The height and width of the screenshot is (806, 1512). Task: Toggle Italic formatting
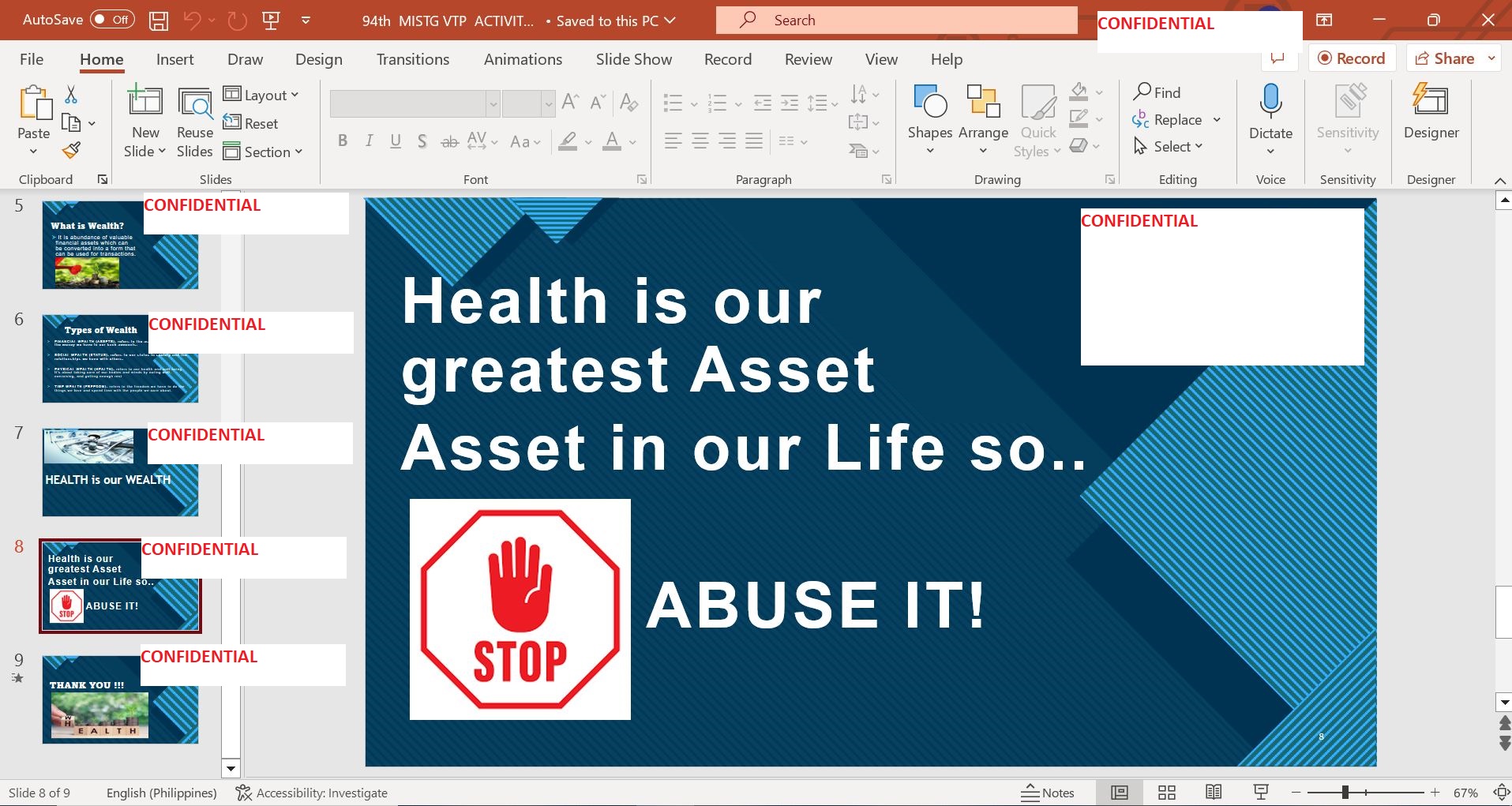tap(369, 141)
